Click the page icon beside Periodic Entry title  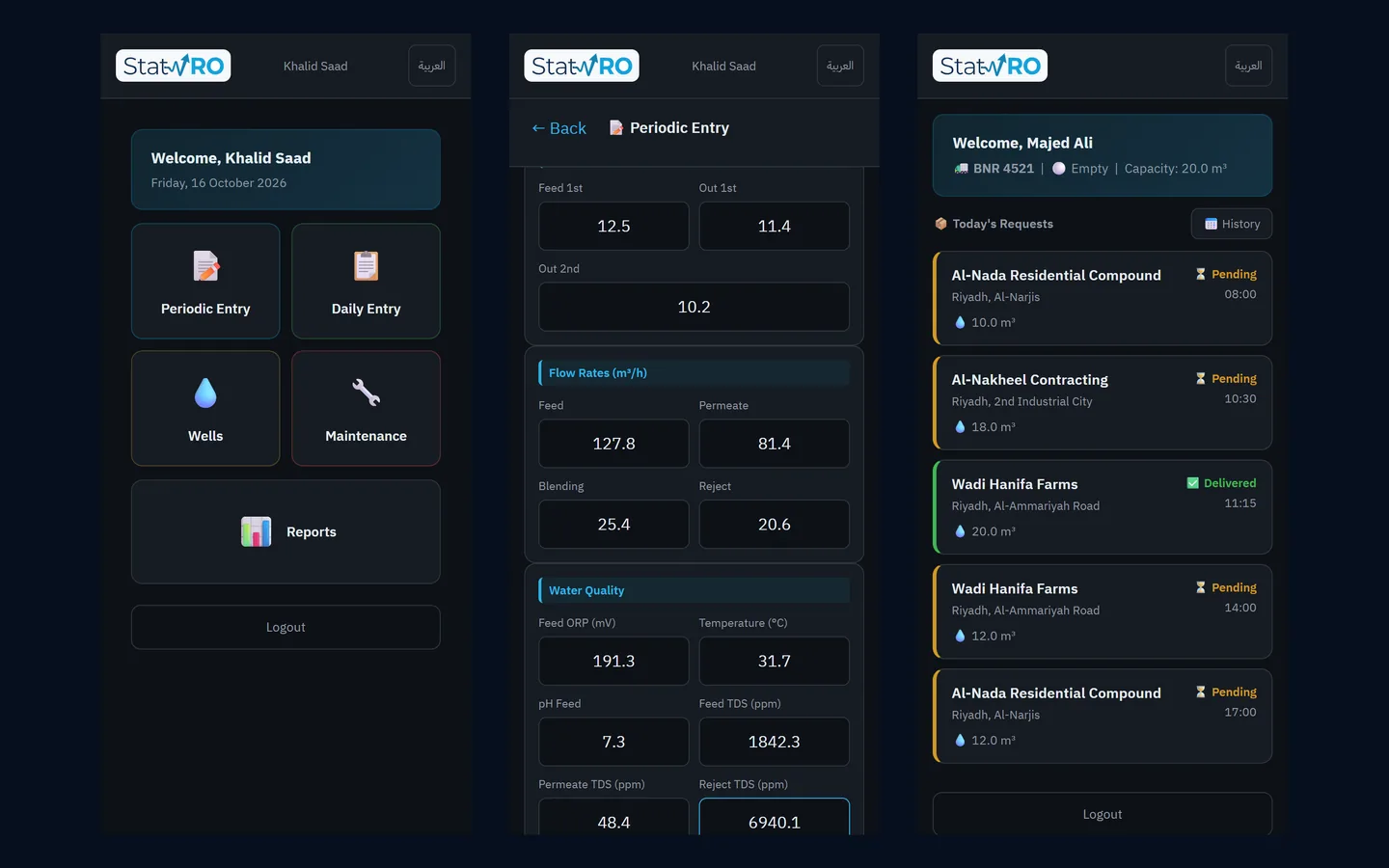pos(615,128)
